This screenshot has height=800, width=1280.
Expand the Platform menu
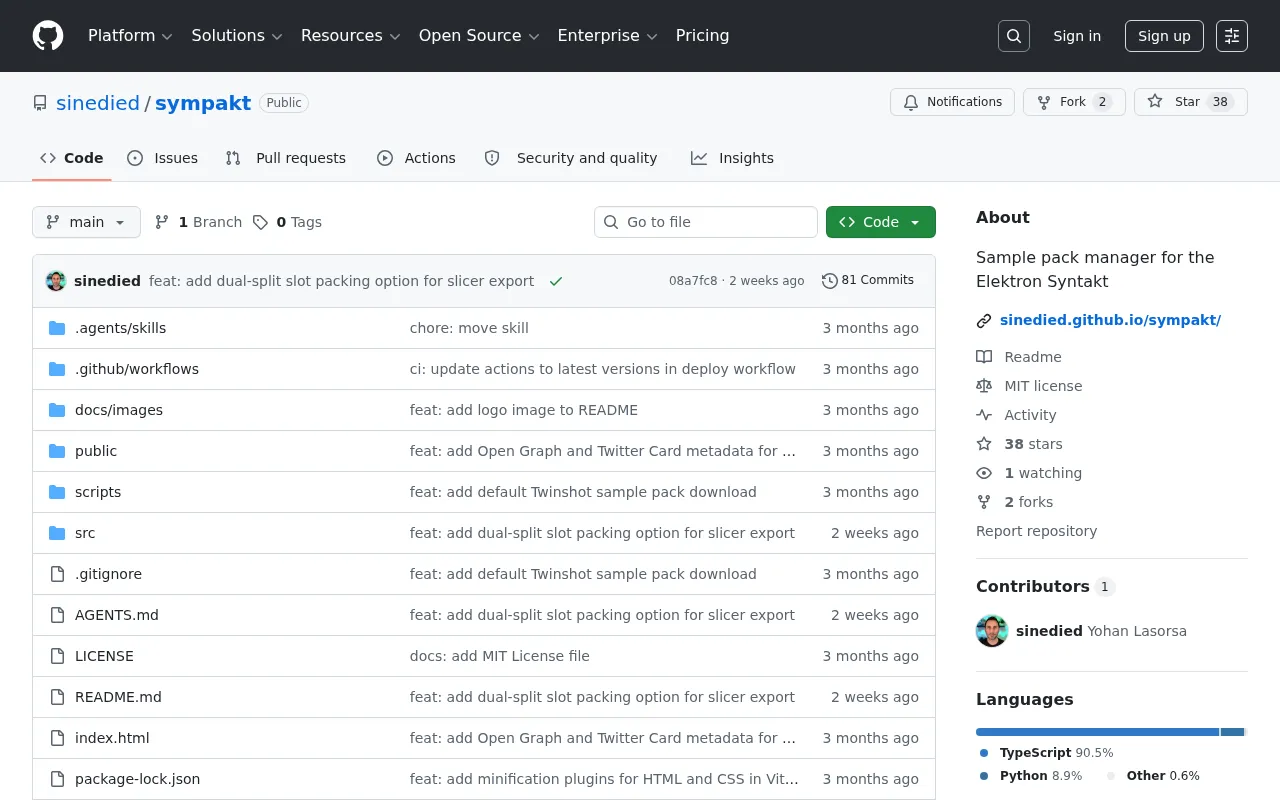pos(130,36)
